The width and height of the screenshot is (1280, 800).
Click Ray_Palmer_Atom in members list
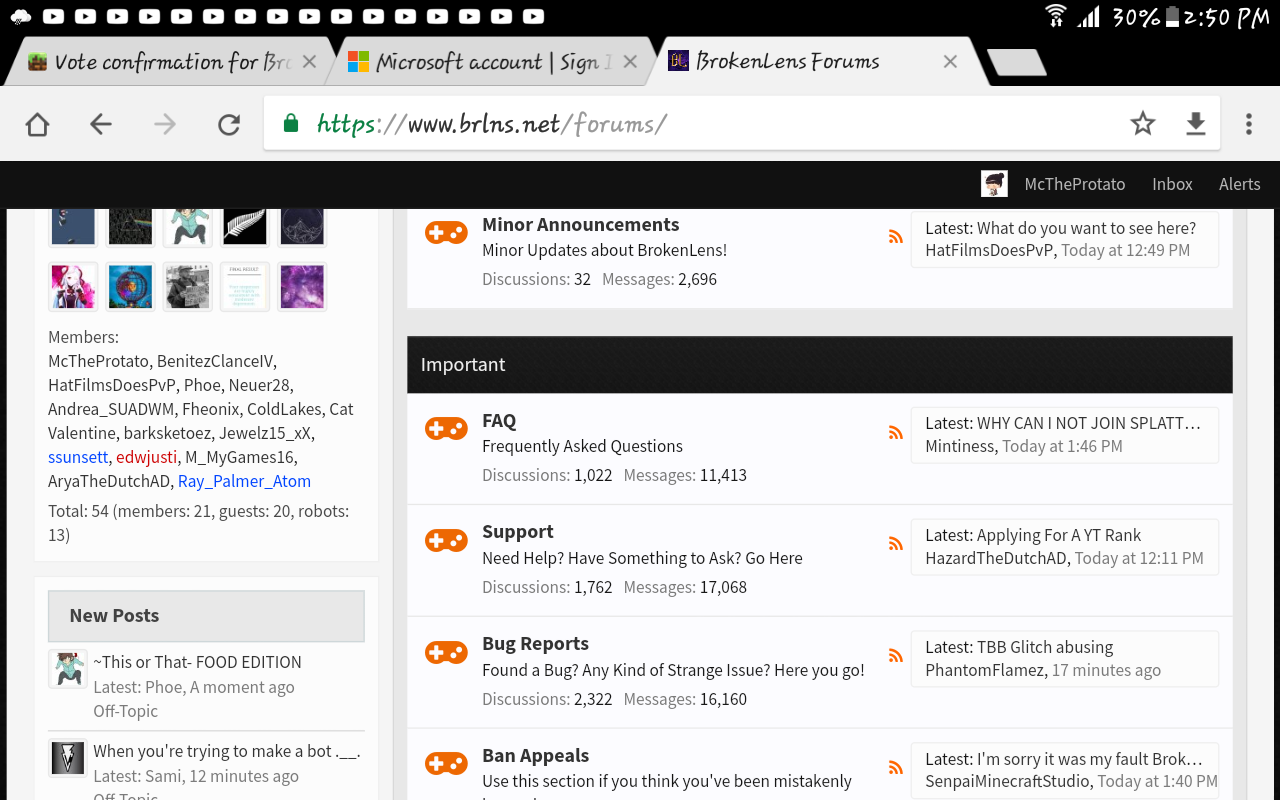point(244,481)
